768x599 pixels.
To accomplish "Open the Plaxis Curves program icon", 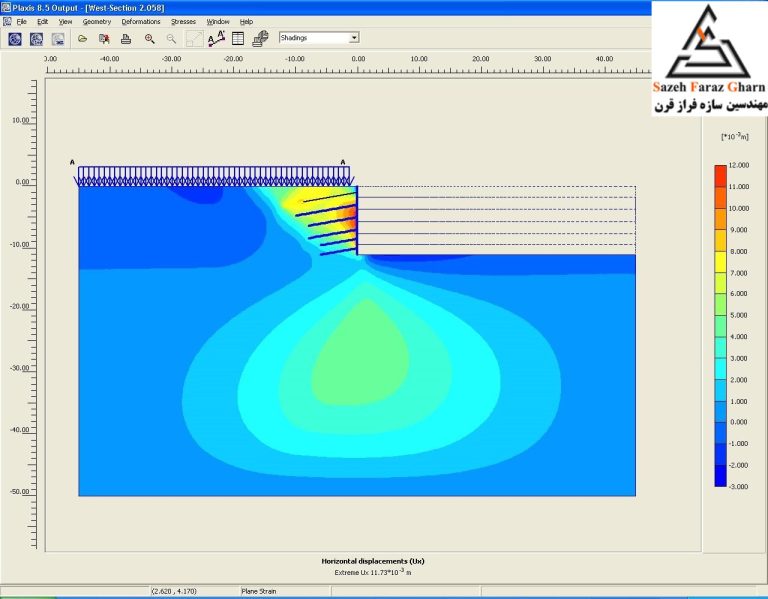I will click(x=58, y=39).
